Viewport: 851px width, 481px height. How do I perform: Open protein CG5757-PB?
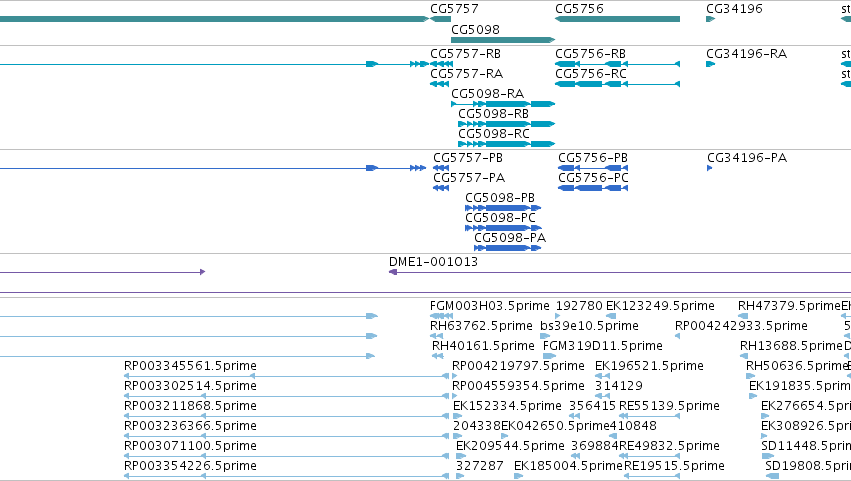468,158
